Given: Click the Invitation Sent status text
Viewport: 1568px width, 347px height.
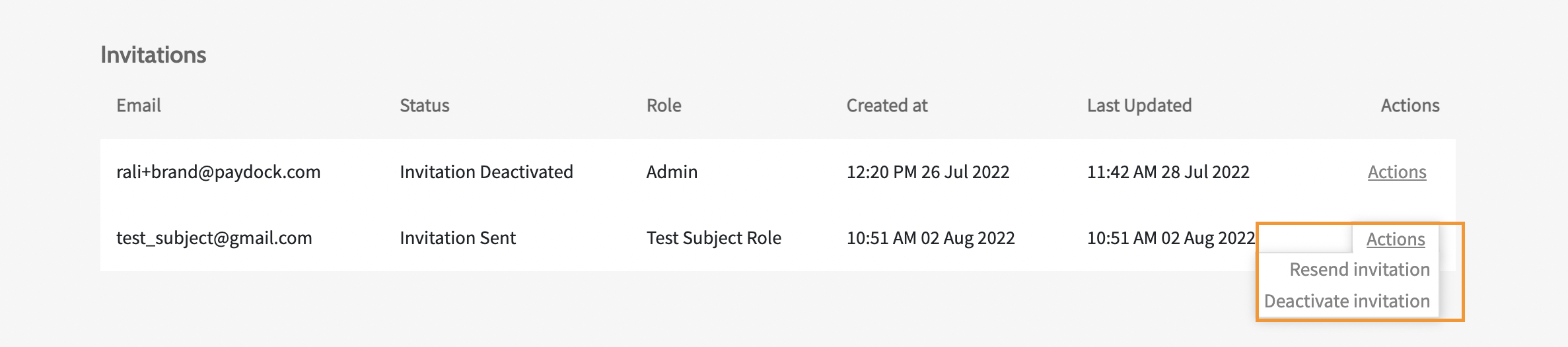Looking at the screenshot, I should pyautogui.click(x=457, y=238).
